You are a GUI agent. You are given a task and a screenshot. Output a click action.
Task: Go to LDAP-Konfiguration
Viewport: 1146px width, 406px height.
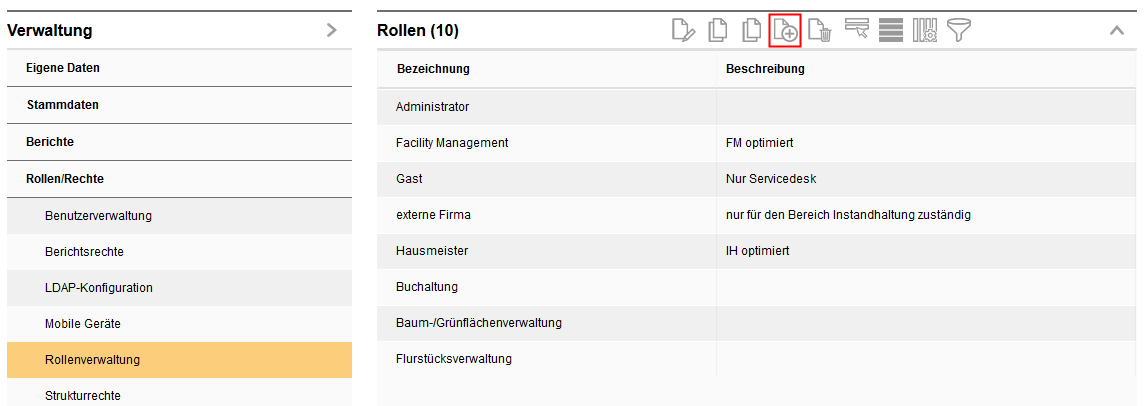pos(99,288)
